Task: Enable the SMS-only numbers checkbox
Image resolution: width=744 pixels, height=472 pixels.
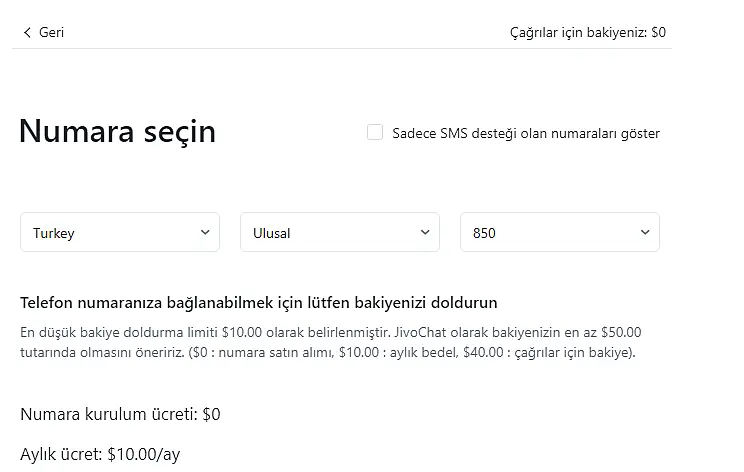Action: [x=375, y=132]
